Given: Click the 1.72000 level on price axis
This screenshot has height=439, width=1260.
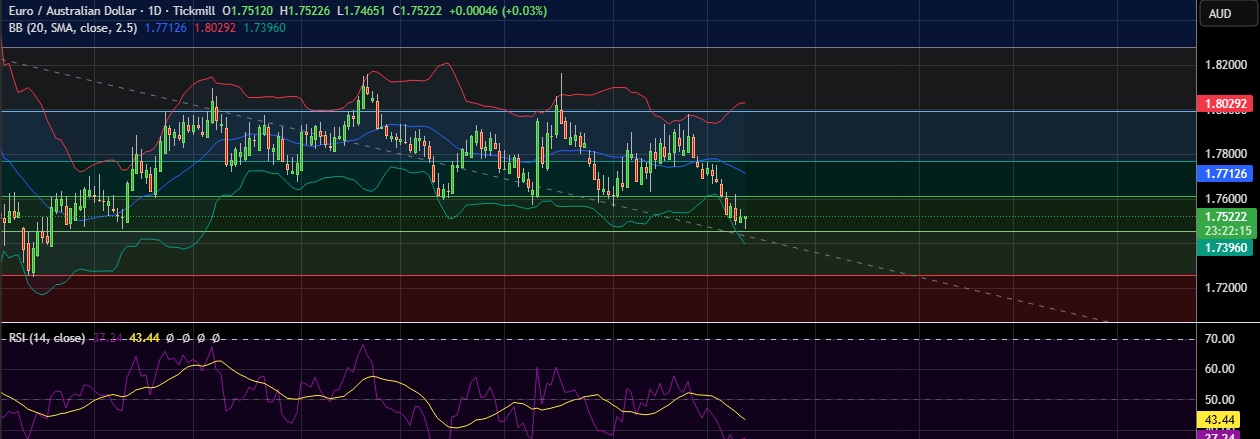Looking at the screenshot, I should coord(1225,288).
